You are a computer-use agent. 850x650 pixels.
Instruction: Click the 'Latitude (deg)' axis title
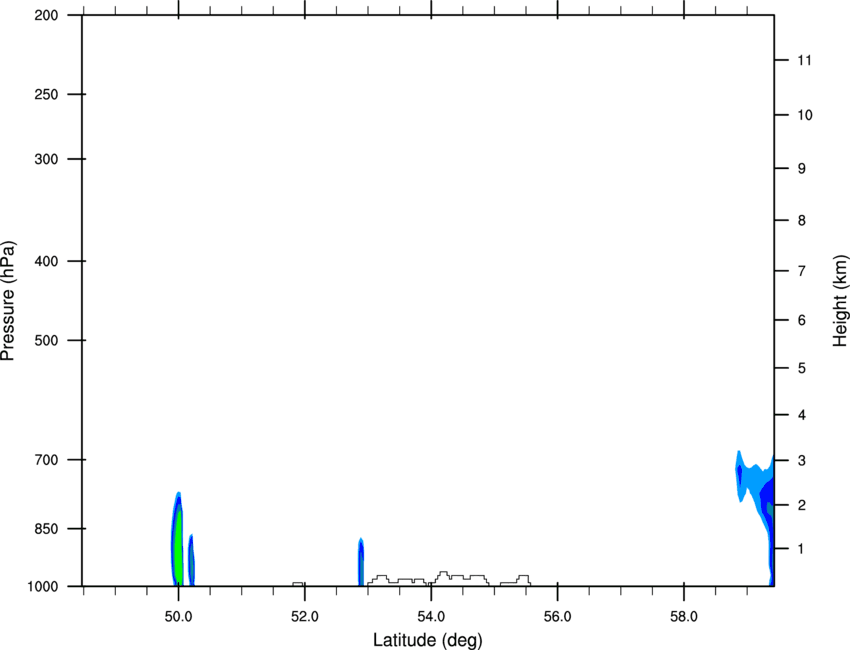click(x=427, y=640)
